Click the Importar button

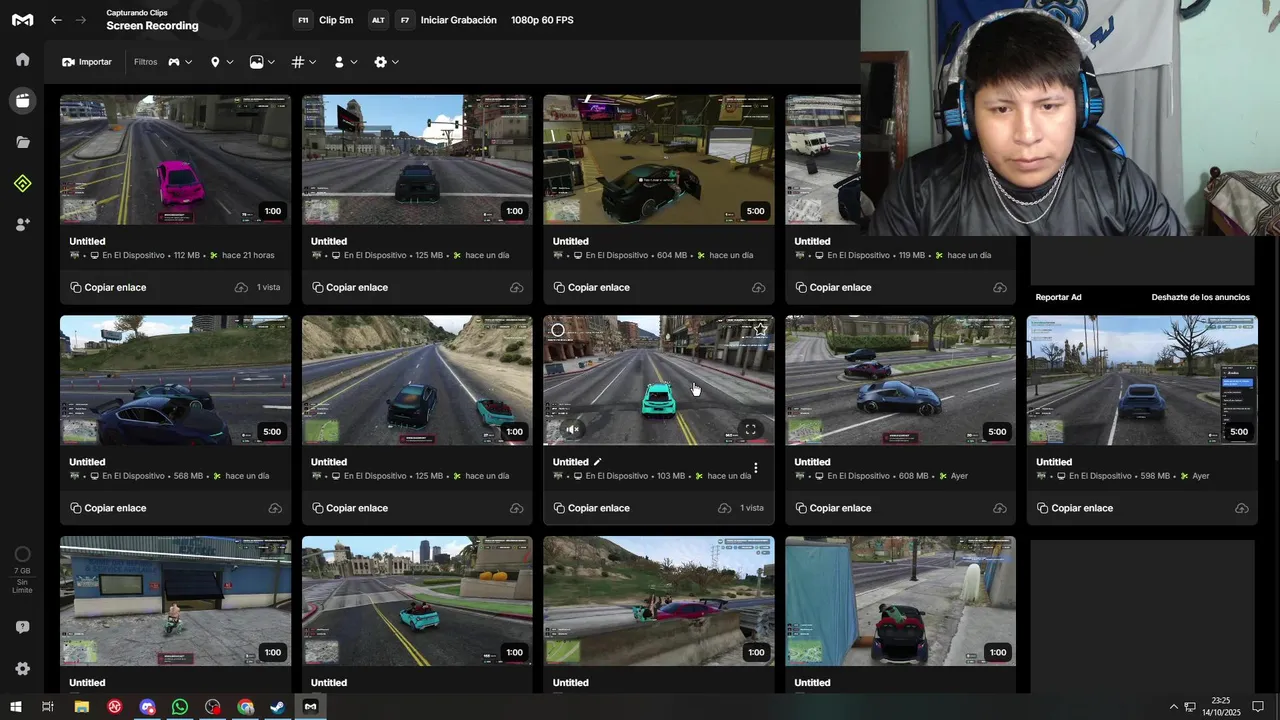87,62
